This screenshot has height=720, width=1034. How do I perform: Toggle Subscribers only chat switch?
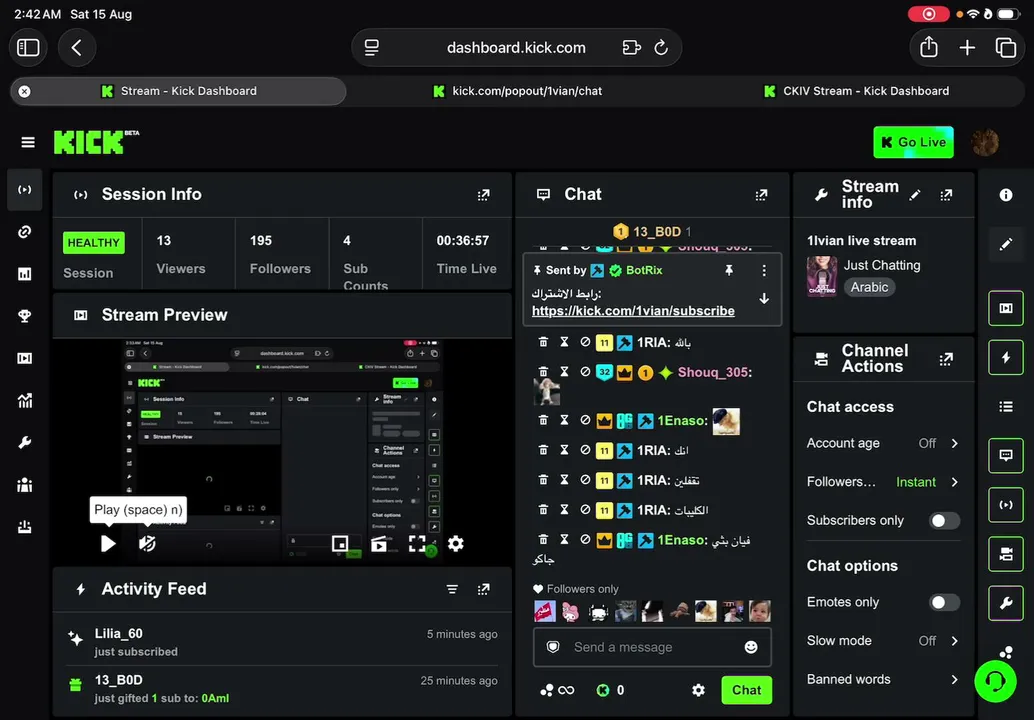(944, 520)
